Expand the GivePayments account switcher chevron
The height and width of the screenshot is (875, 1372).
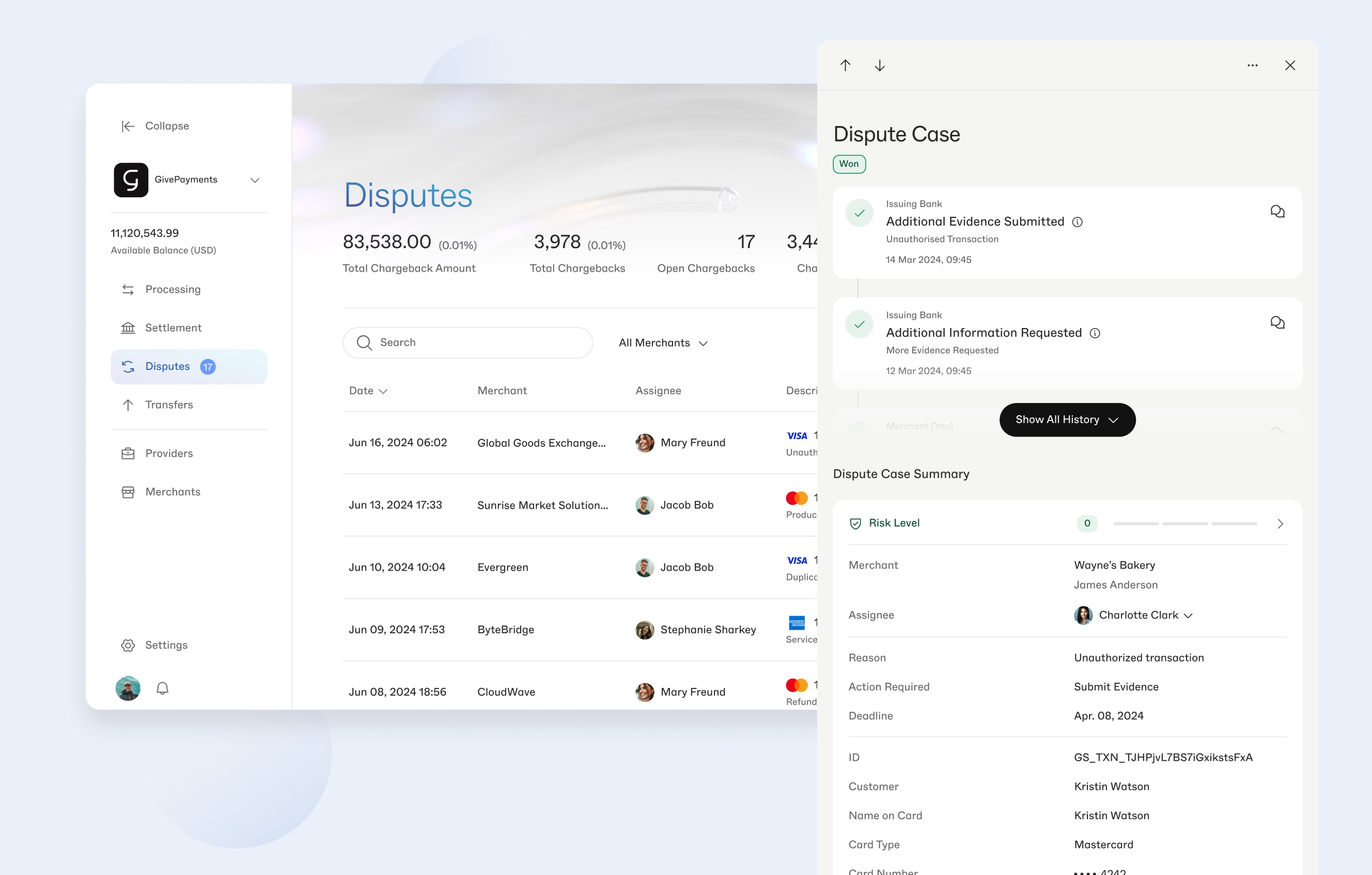coord(255,180)
